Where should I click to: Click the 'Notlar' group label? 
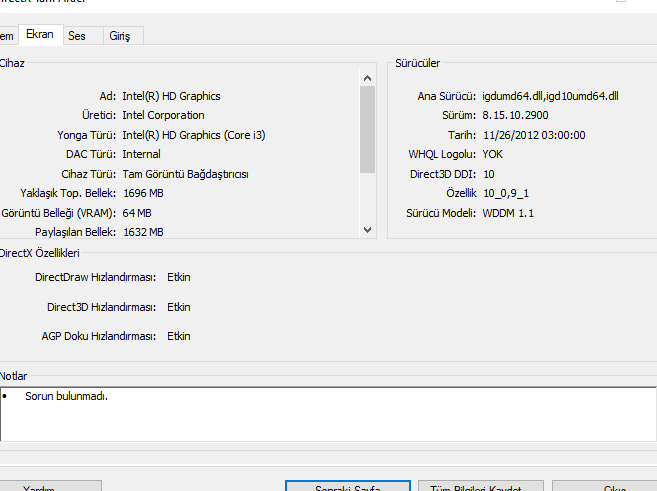click(x=13, y=376)
